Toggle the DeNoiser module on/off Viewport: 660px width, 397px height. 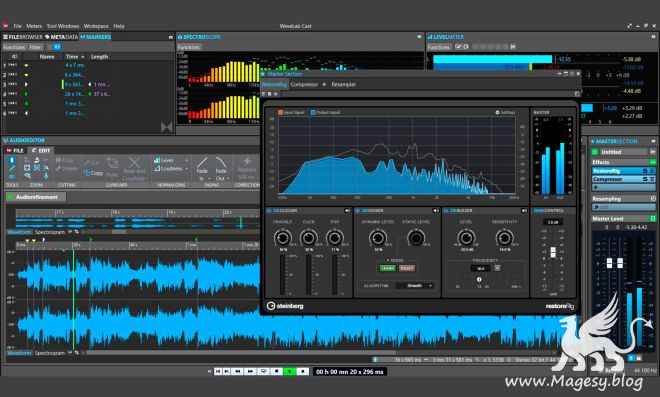[358, 210]
